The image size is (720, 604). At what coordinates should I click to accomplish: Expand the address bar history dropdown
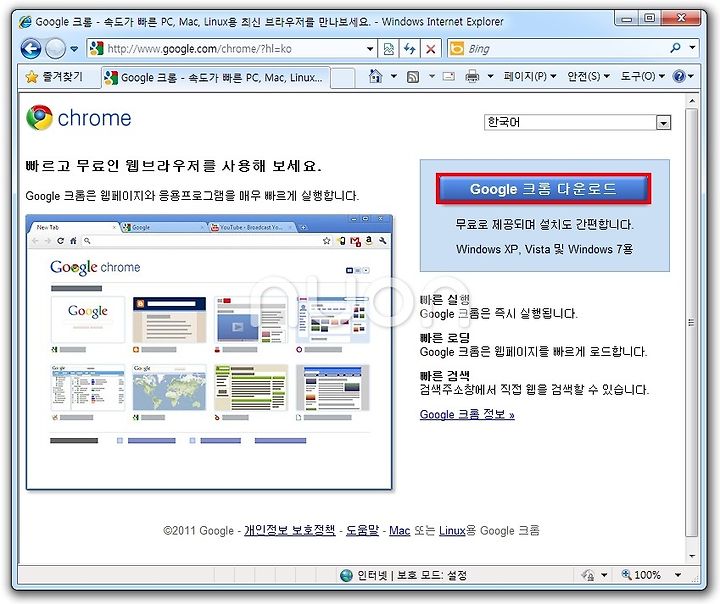coord(370,49)
